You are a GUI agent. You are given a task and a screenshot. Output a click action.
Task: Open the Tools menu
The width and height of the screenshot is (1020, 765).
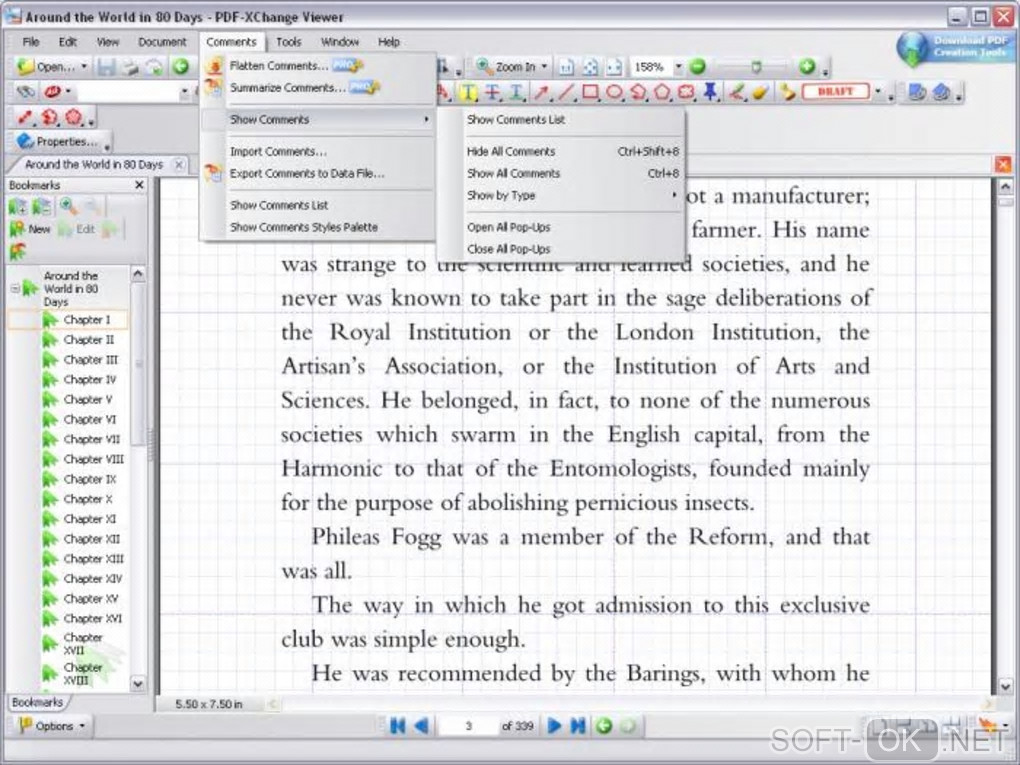pyautogui.click(x=288, y=42)
